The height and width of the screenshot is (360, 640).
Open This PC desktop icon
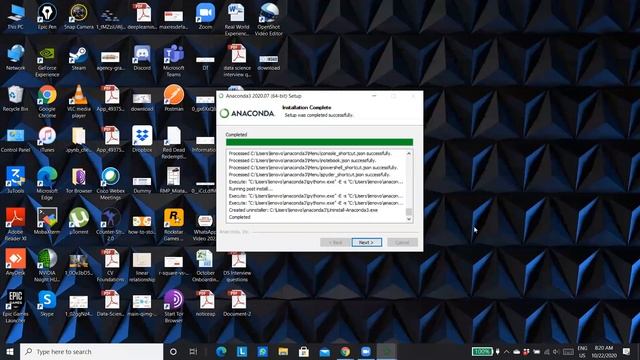(16, 17)
